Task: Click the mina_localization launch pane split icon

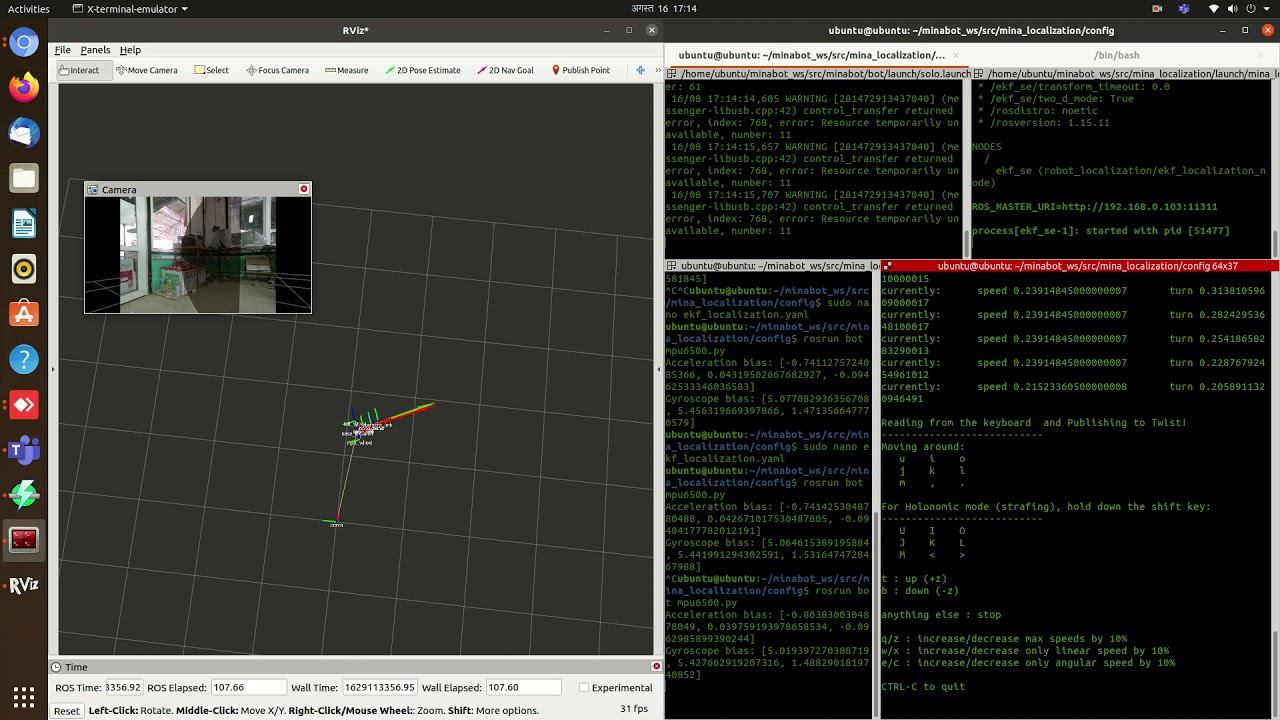Action: pos(979,74)
